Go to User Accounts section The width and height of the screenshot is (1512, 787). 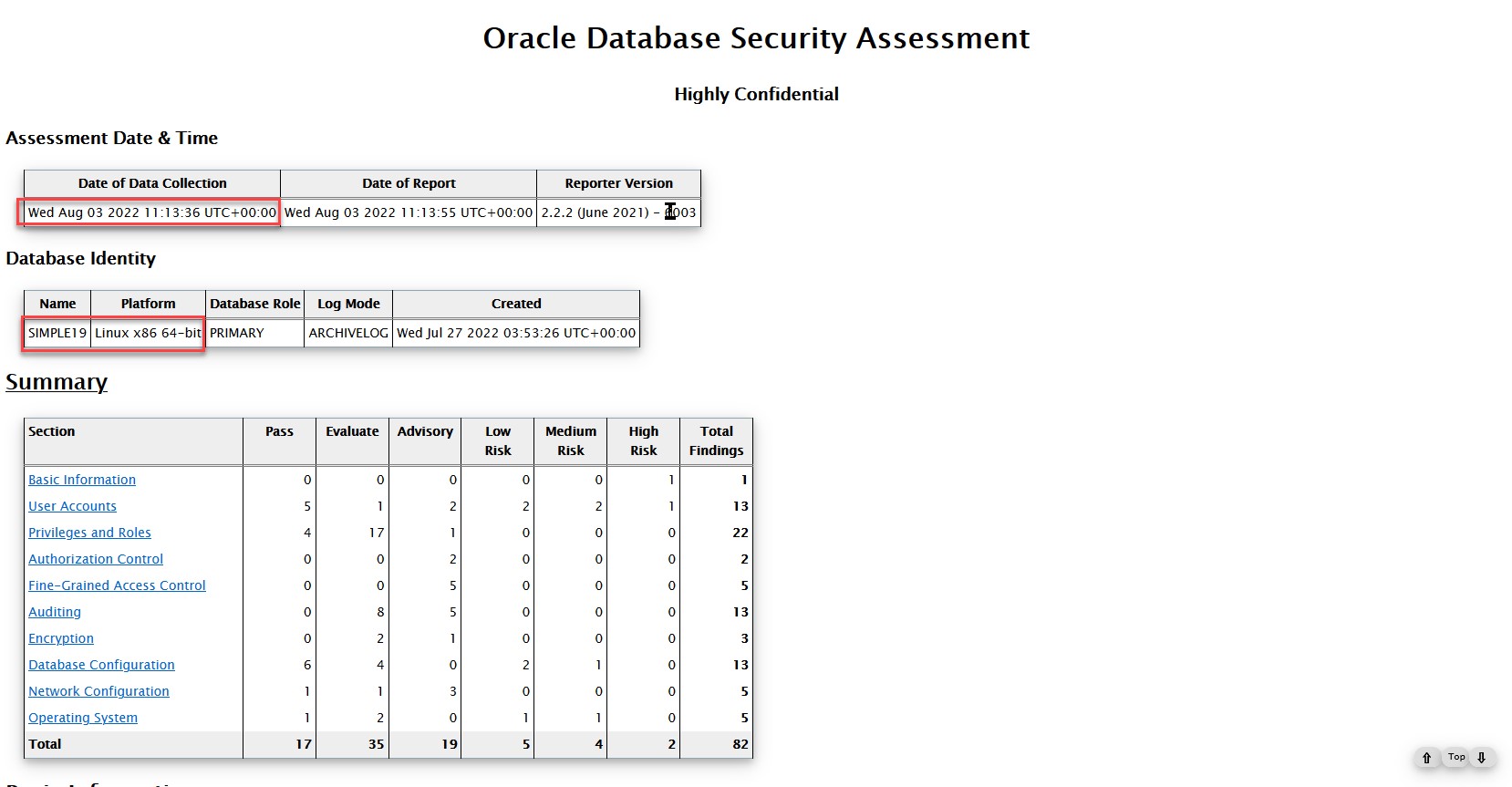72,506
